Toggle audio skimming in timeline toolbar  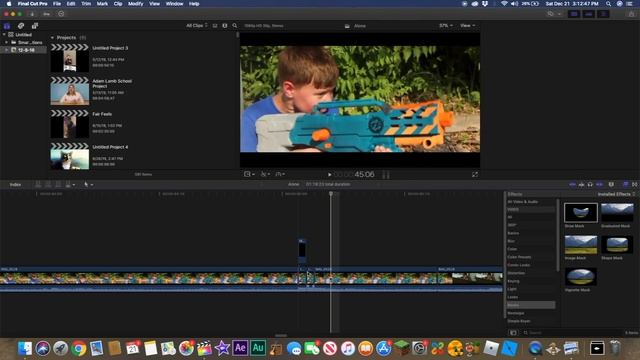pyautogui.click(x=581, y=184)
